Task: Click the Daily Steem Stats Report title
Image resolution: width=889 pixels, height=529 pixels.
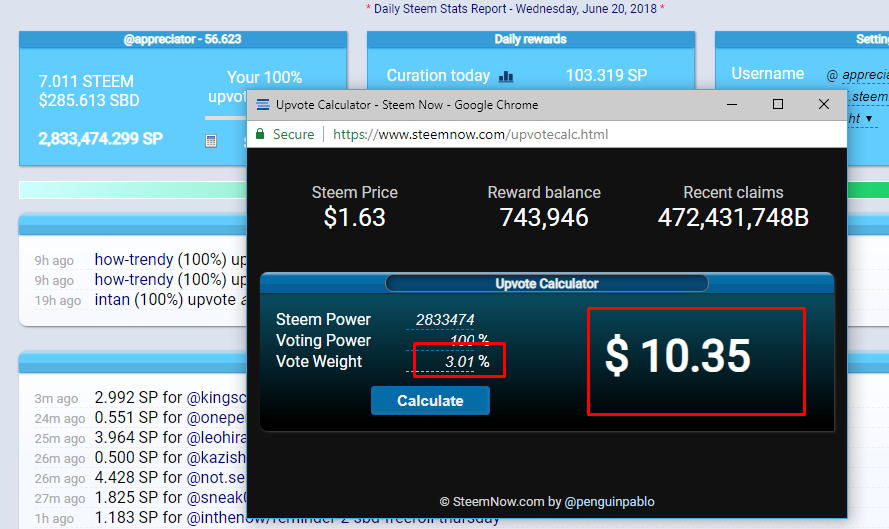Action: point(515,9)
